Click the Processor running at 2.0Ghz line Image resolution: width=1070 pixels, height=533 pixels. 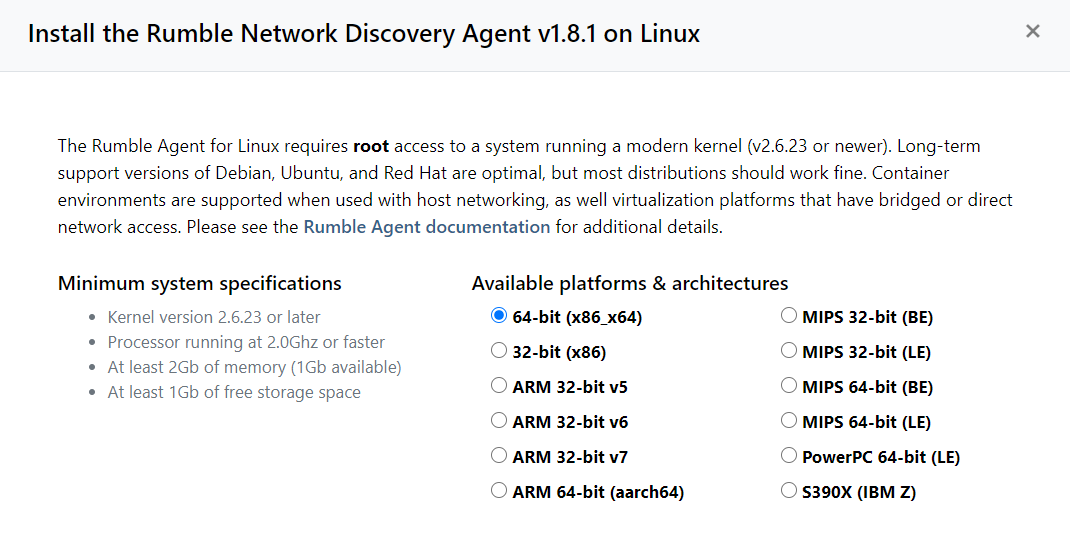tap(246, 343)
